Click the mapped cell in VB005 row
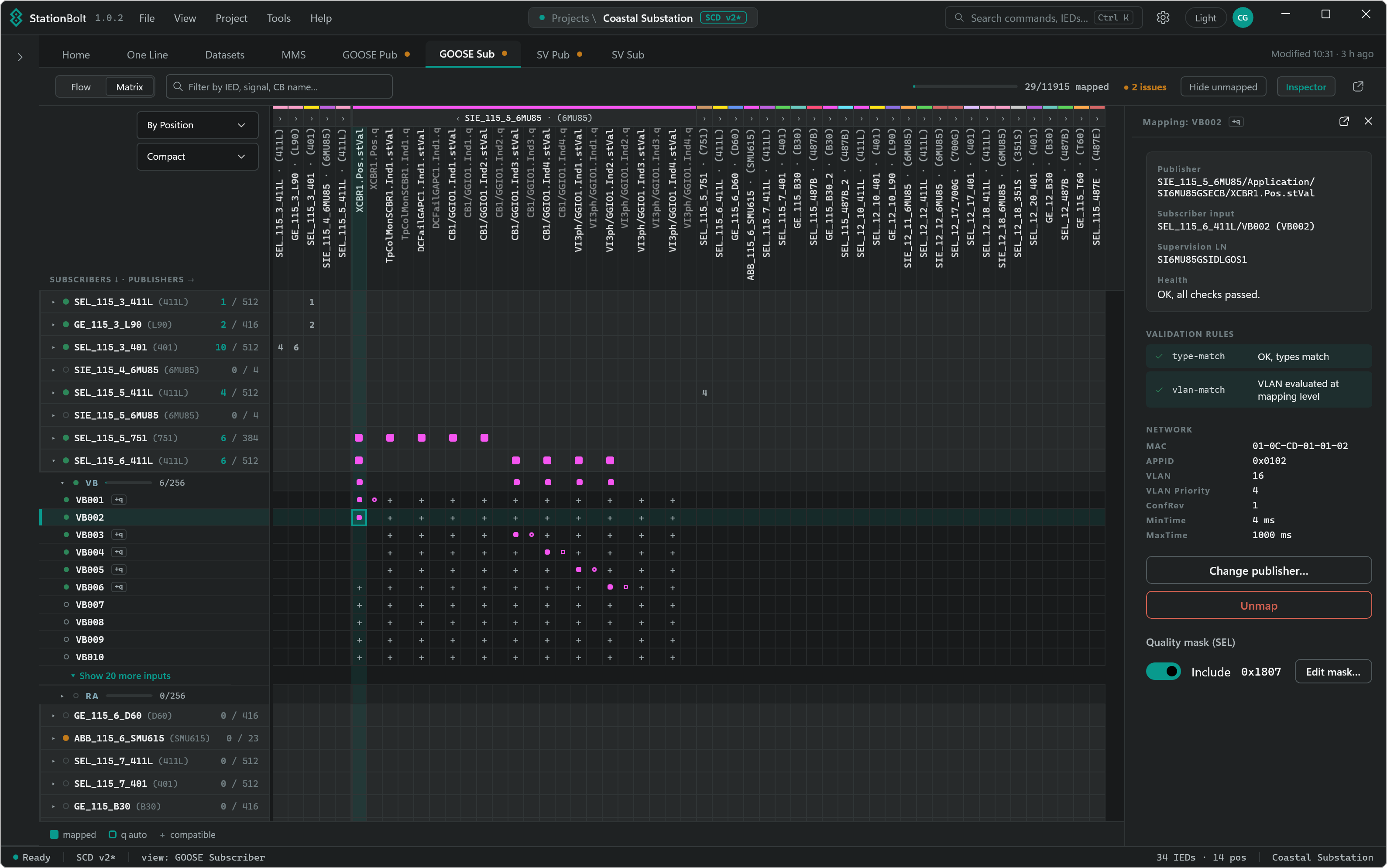Screen dimensions: 1387x868 tap(579, 570)
